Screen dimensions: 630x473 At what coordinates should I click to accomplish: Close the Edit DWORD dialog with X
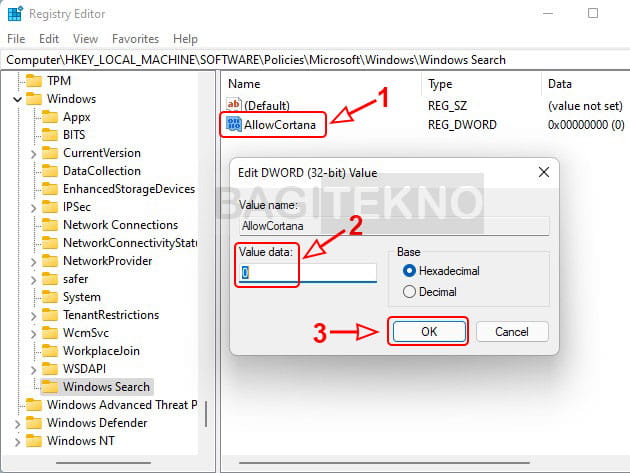[544, 172]
